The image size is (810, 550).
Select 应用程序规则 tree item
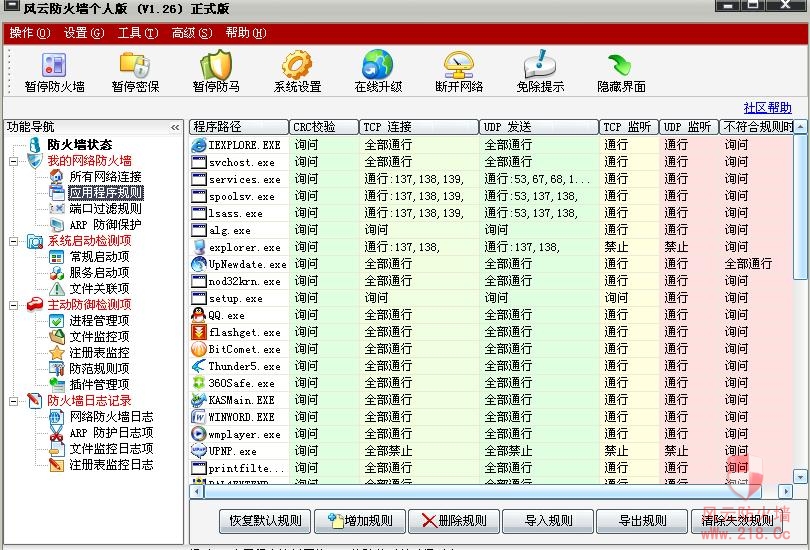pyautogui.click(x=106, y=193)
